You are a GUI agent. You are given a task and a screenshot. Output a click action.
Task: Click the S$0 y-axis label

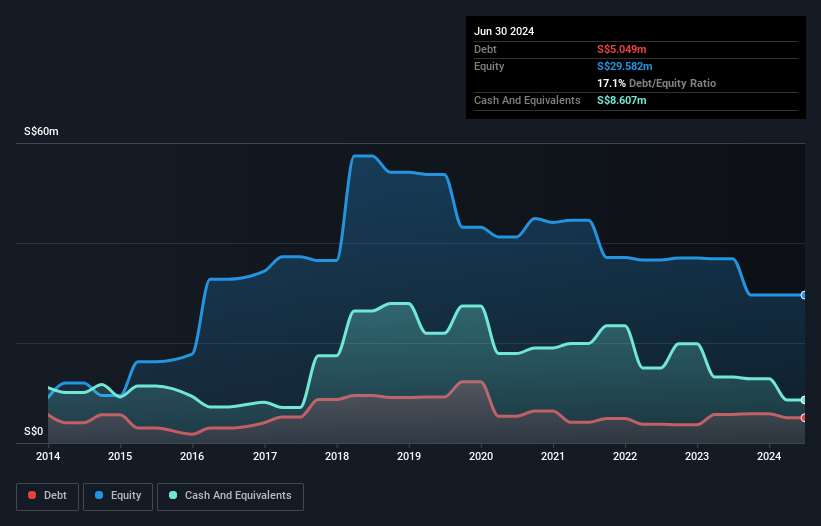[x=34, y=431]
